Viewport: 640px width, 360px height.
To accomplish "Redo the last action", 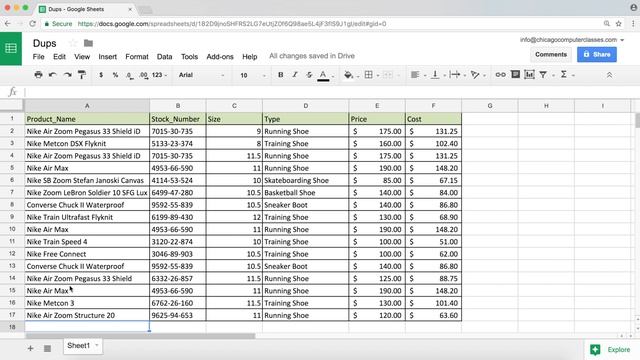I will coord(67,75).
